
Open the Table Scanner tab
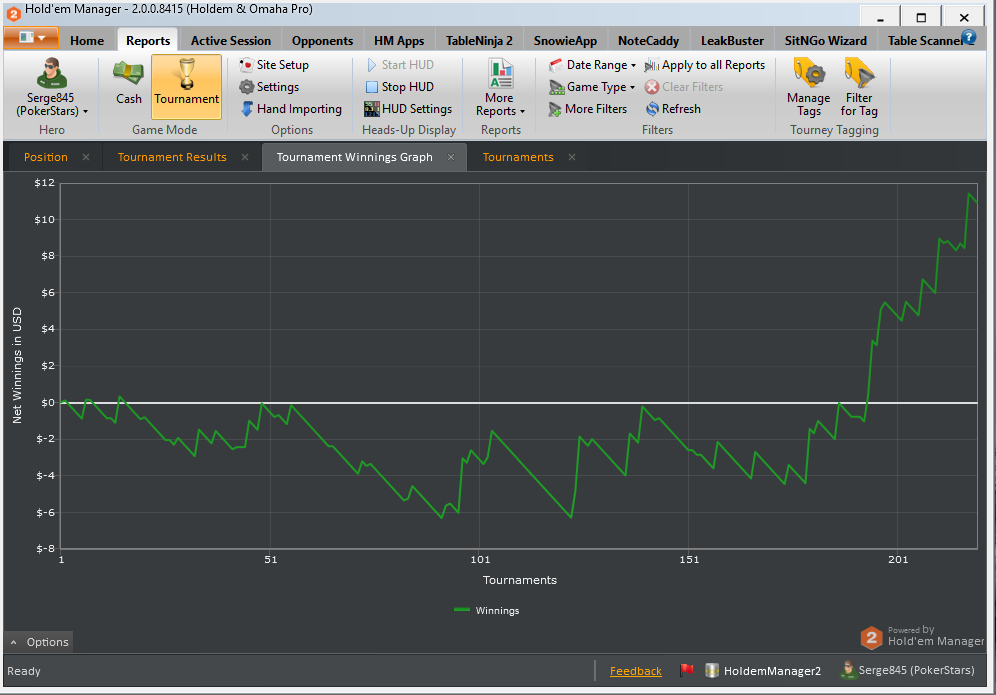pyautogui.click(x=923, y=41)
